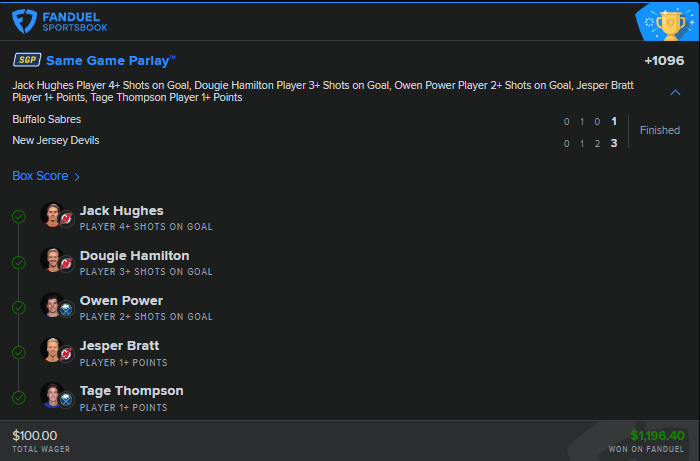Click Tage Thompson player headshot
This screenshot has height=461, width=700.
tap(52, 395)
